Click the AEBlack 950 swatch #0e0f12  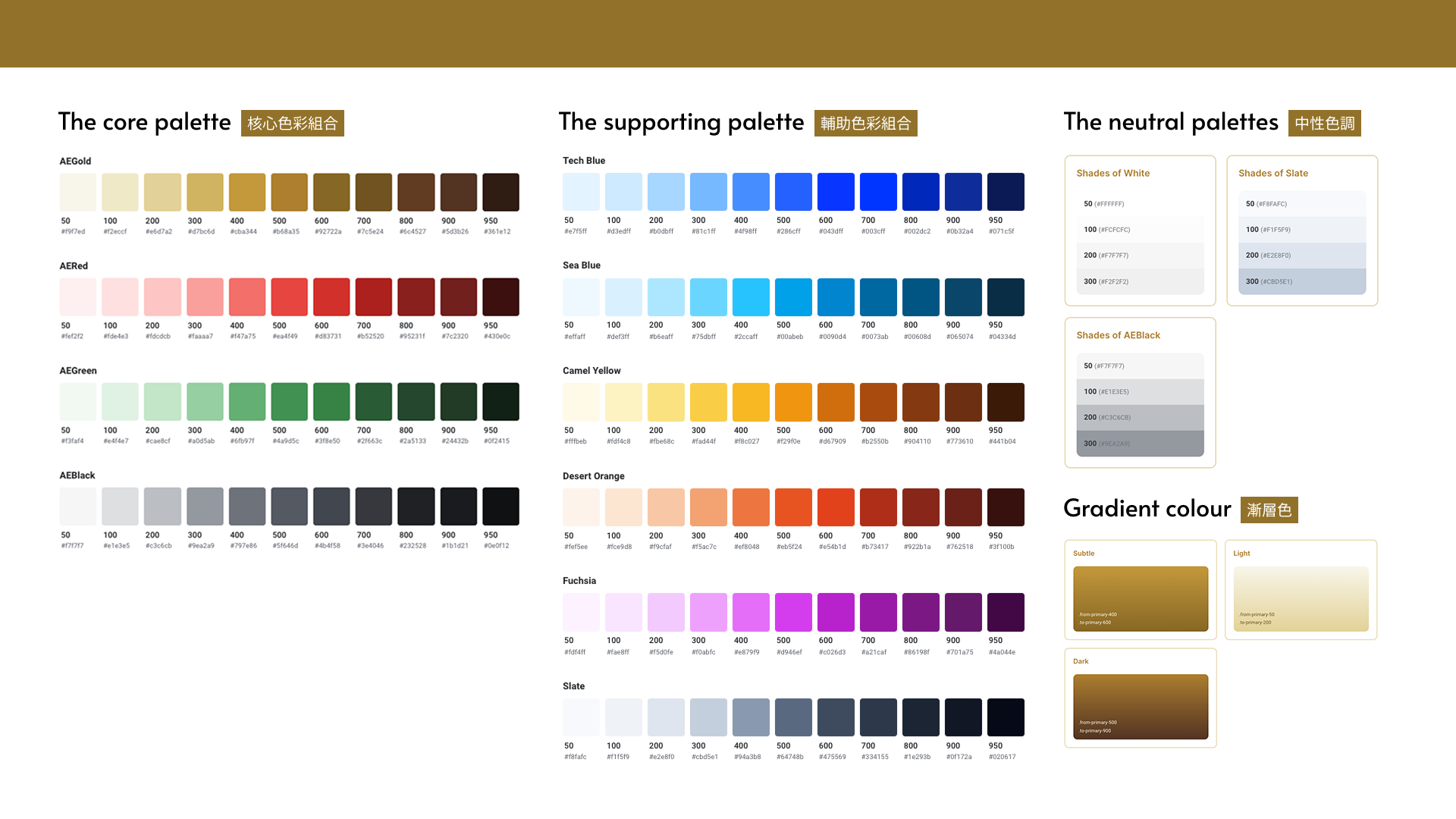click(501, 506)
